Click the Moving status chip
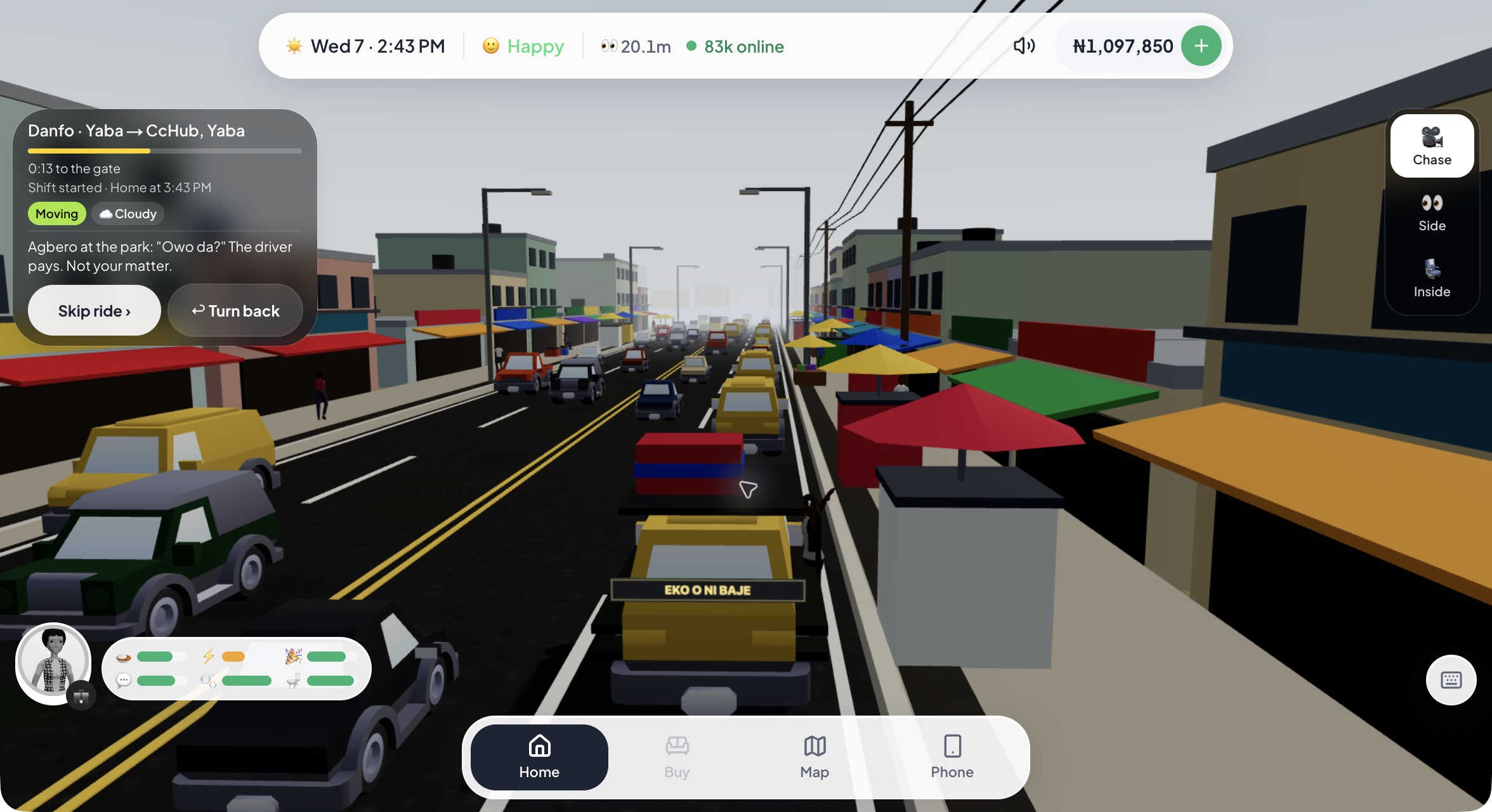Screen dimensions: 1492x812 [57, 214]
